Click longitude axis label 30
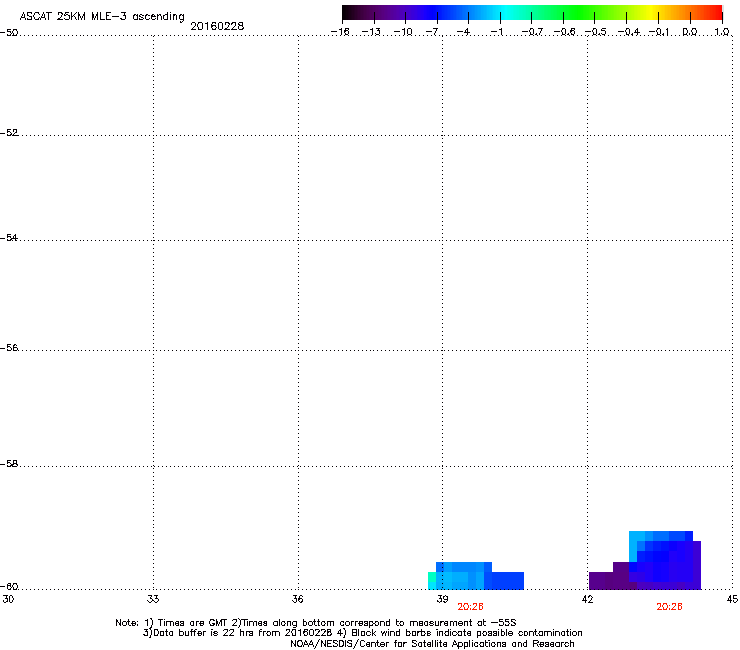Screen dimensions: 740x650 pos(8,599)
